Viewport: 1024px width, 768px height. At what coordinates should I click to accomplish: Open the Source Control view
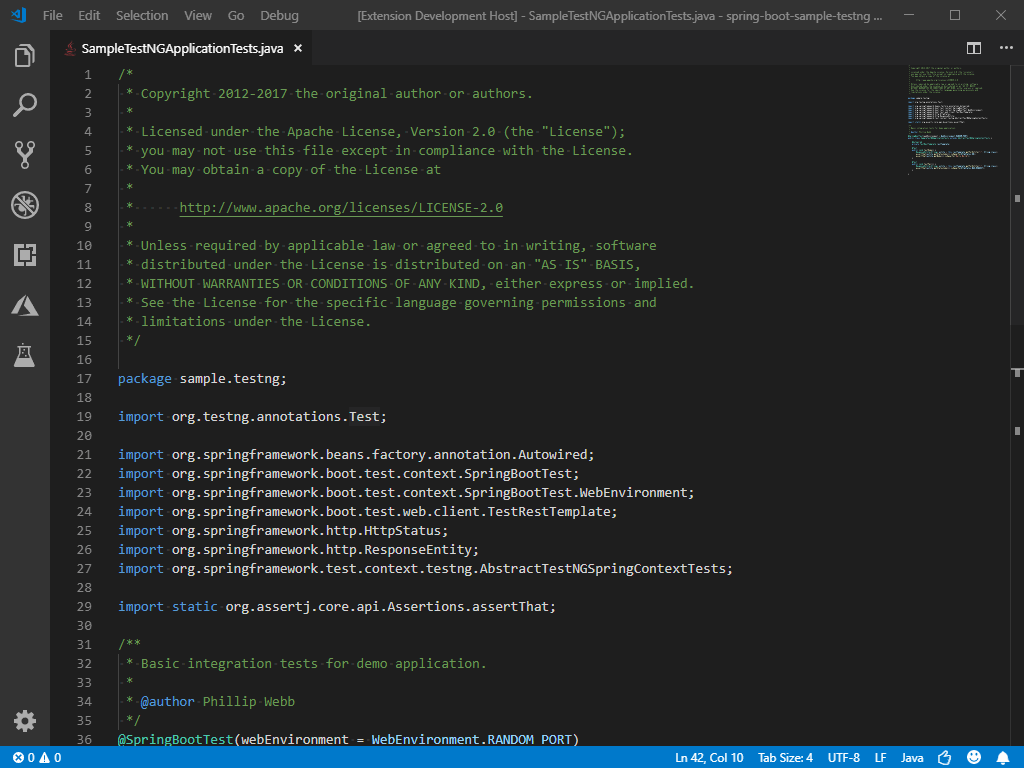pos(25,154)
